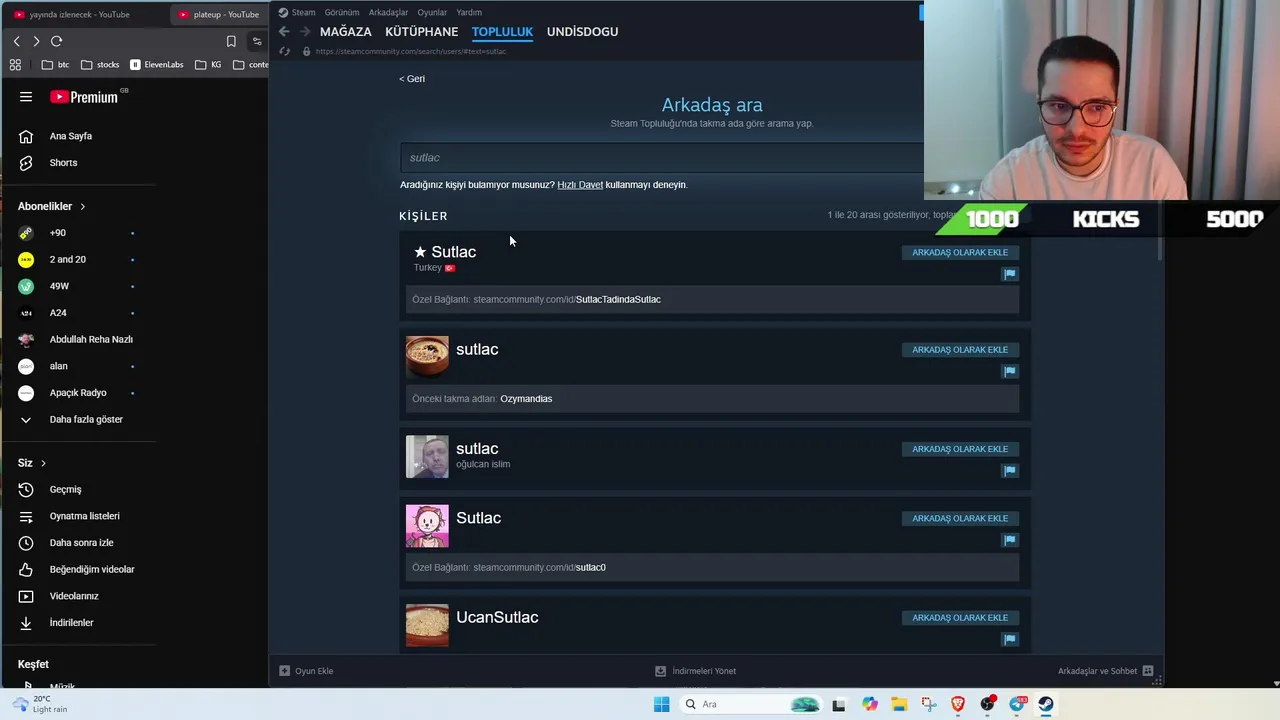Switch to 'plateup - YouTube' browser tab

(x=220, y=14)
